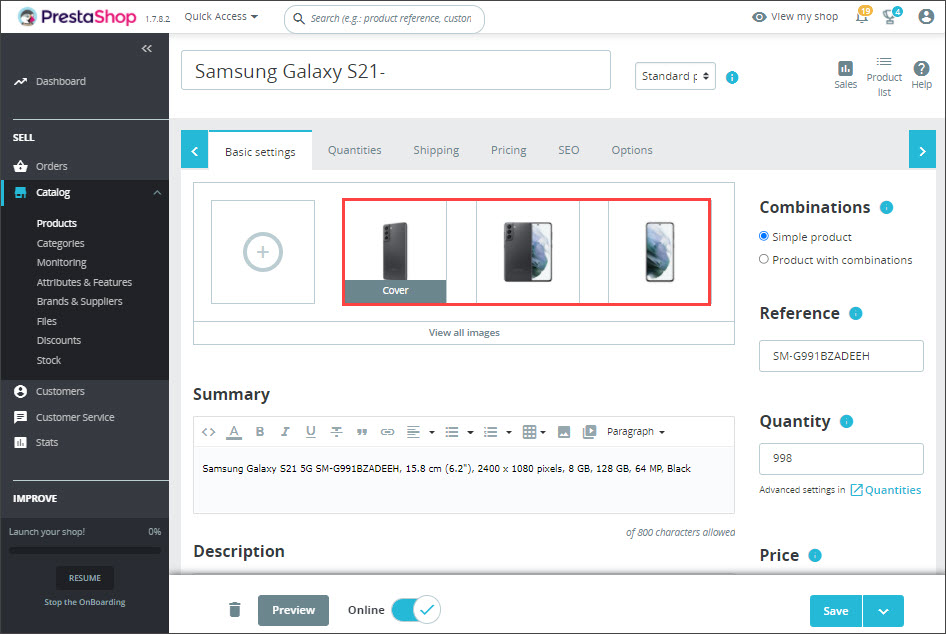Apply italic formatting in Summary editor

[x=285, y=432]
